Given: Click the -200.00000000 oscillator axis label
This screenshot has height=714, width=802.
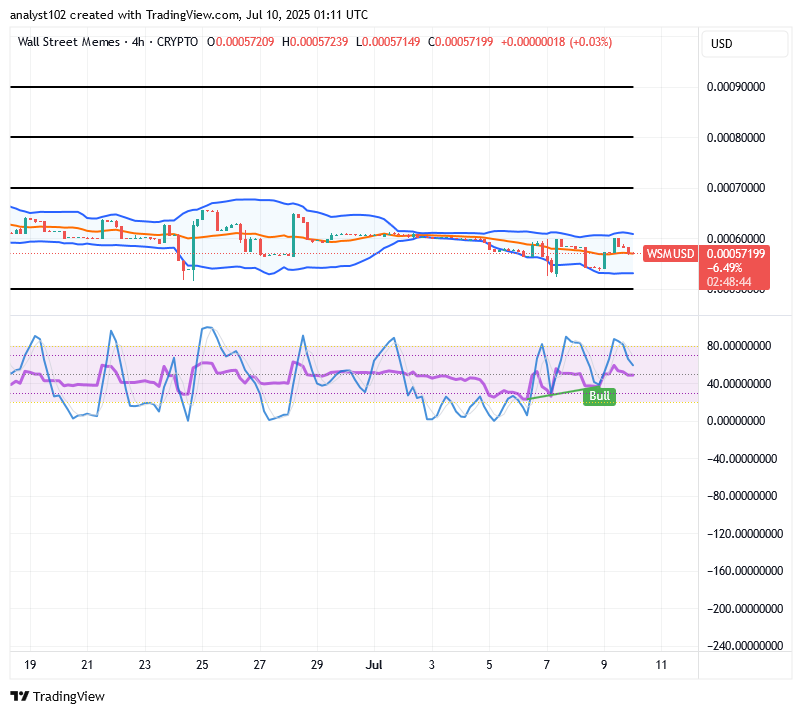Looking at the screenshot, I should click(745, 609).
